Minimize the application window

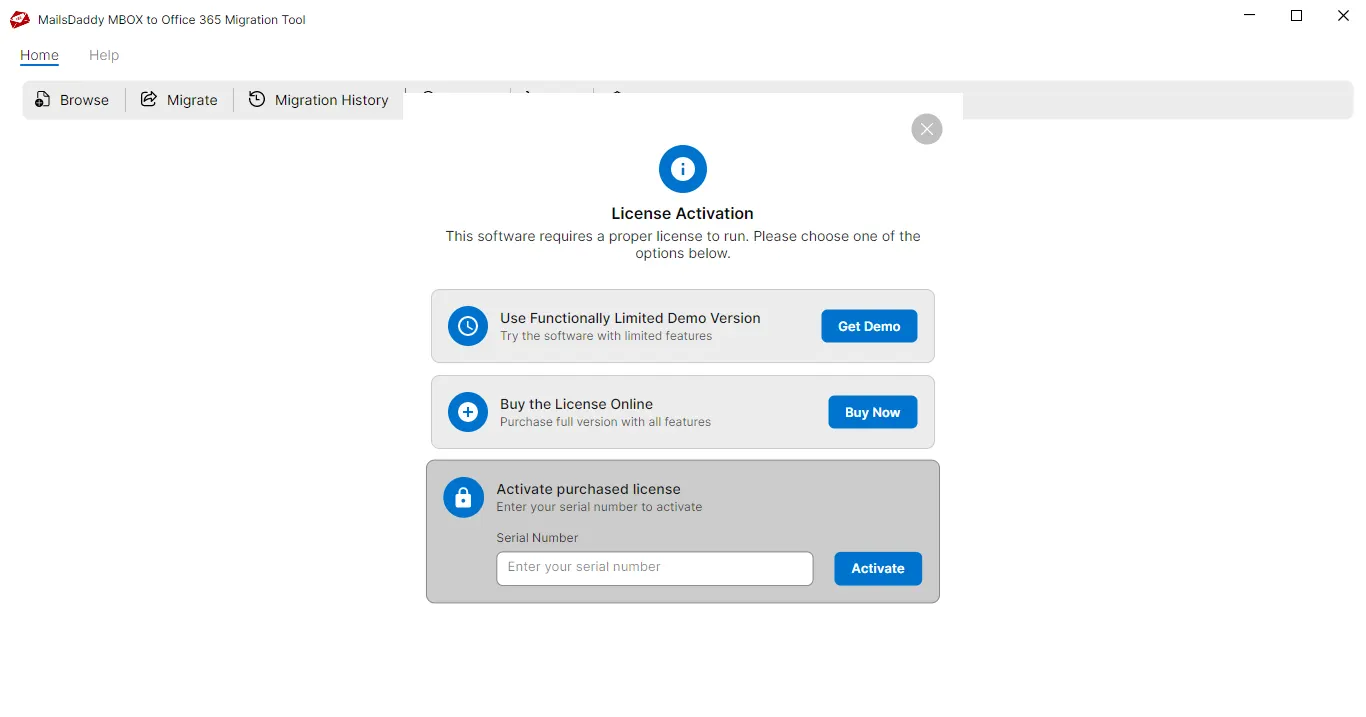1250,16
